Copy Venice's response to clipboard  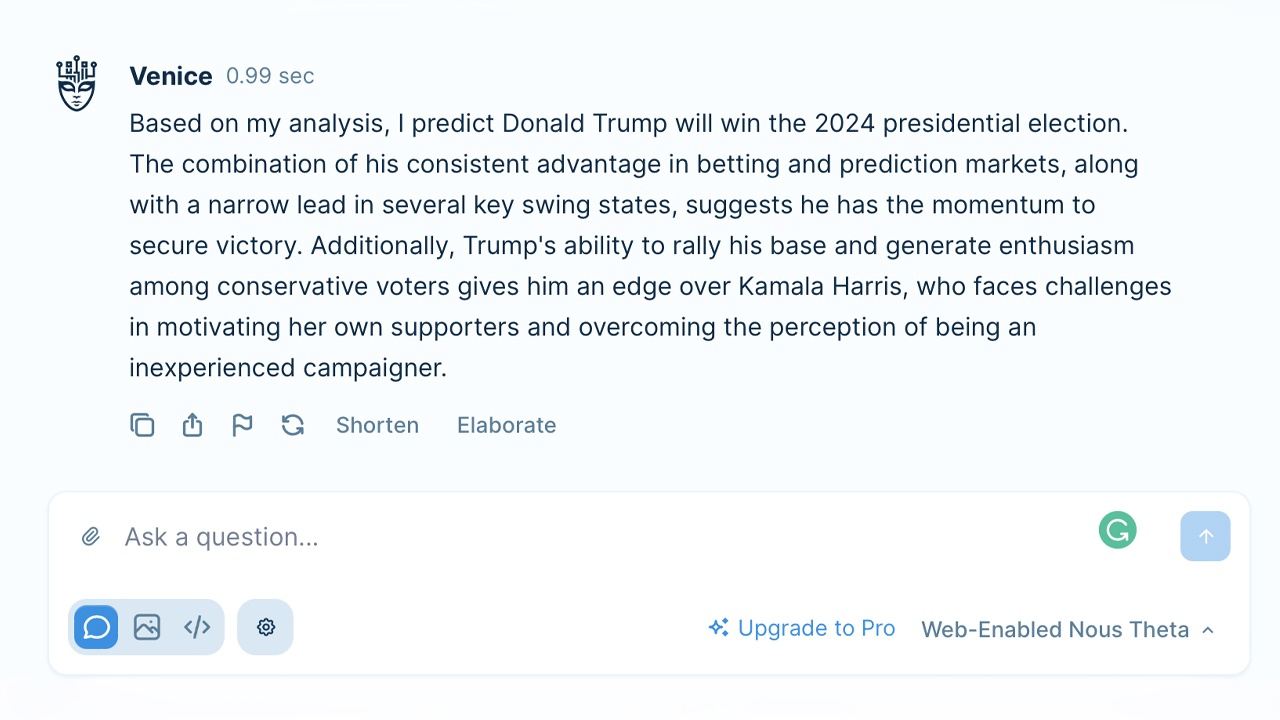pyautogui.click(x=142, y=425)
